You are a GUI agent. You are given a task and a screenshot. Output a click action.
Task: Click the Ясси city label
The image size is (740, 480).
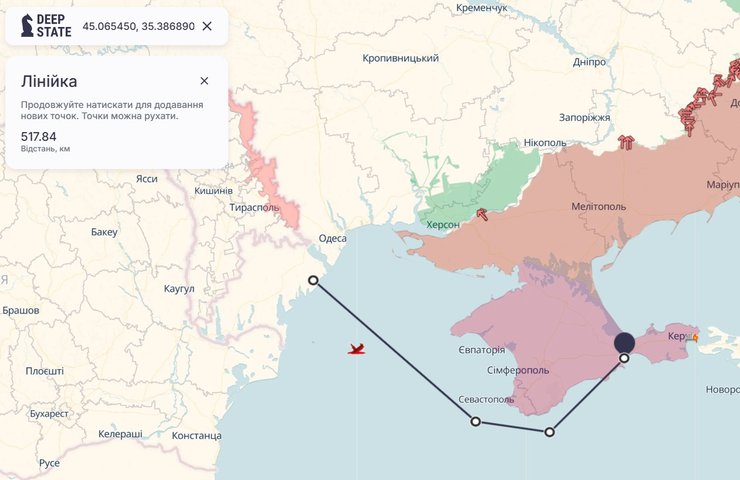(147, 179)
